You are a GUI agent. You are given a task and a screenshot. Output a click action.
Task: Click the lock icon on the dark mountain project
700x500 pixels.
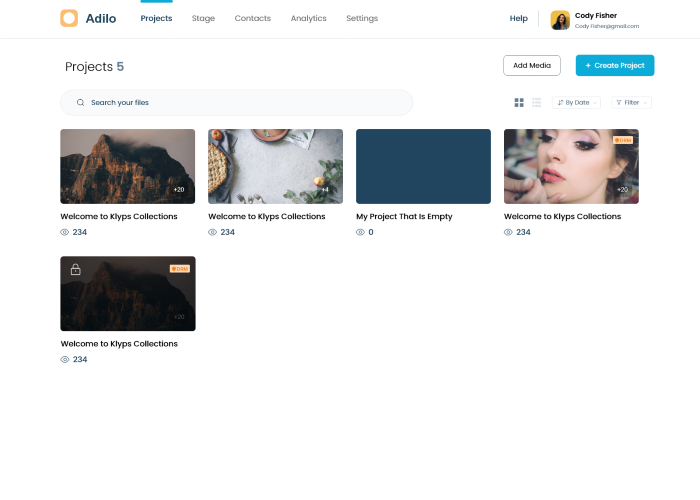pyautogui.click(x=75, y=269)
